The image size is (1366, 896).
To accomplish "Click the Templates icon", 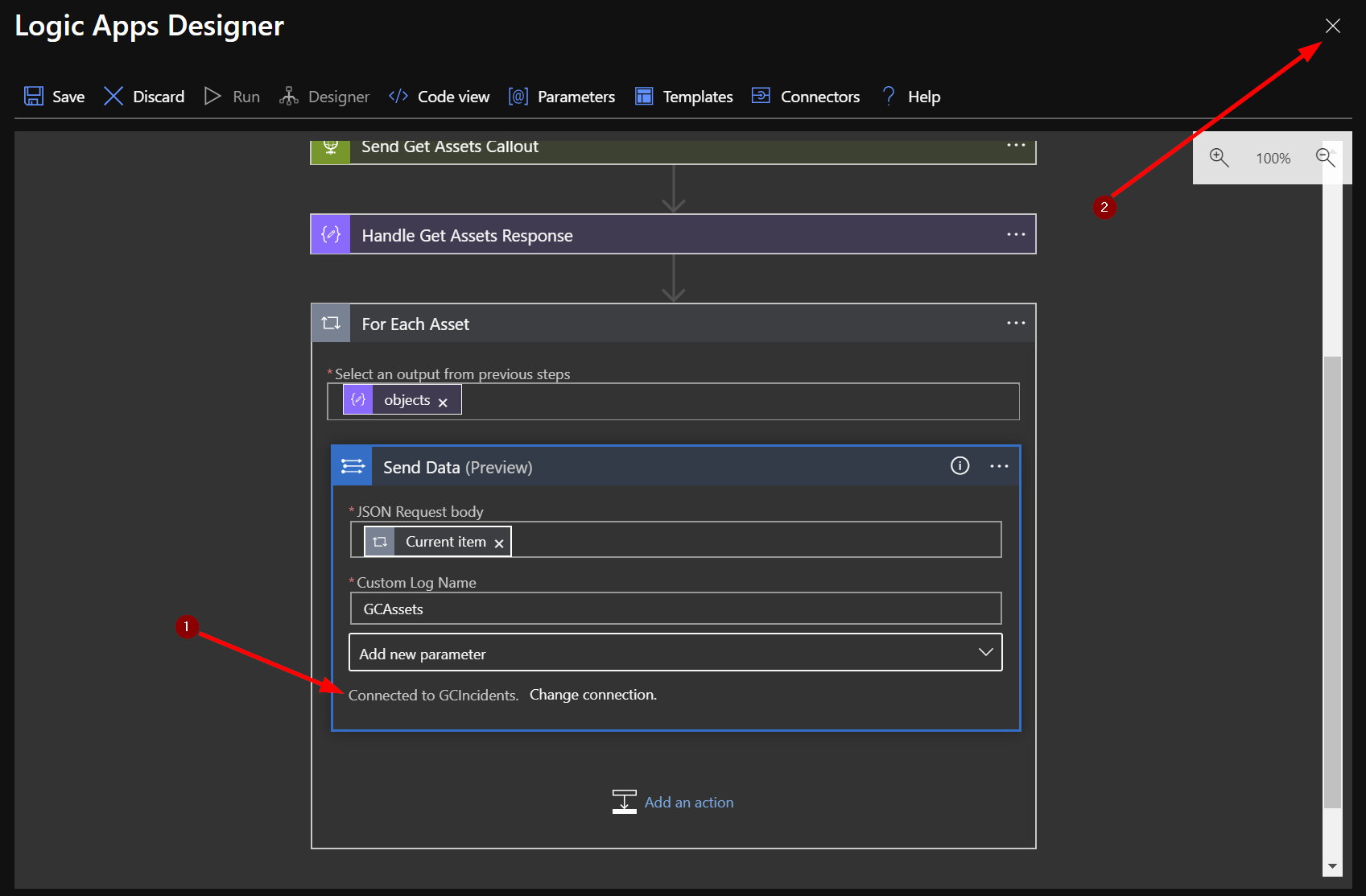I will (644, 97).
